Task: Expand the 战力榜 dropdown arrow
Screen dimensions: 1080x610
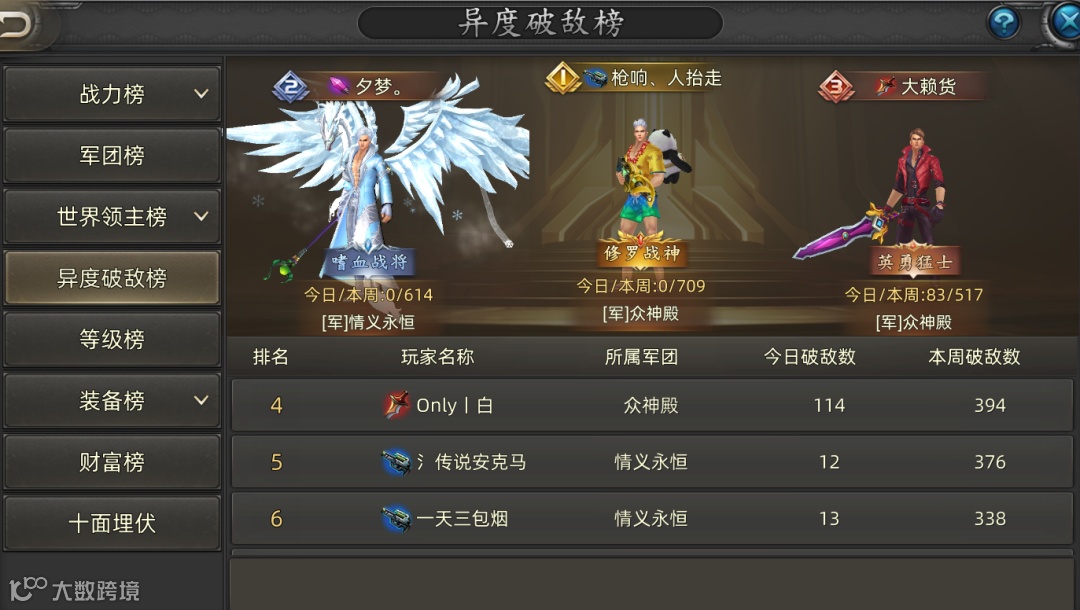Action: pos(201,93)
